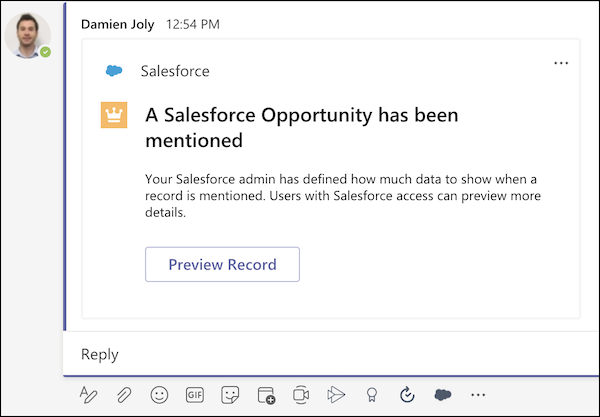Click the orange Opportunity crown icon

pos(114,115)
